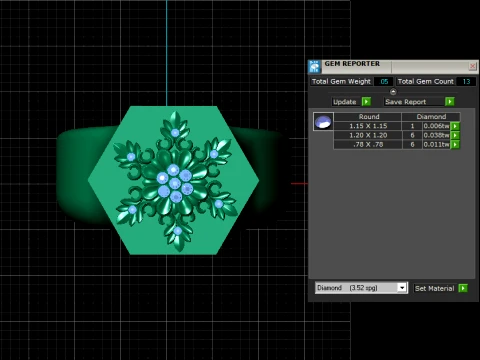Click the Diamond column header
The height and width of the screenshot is (360, 480).
(431, 117)
